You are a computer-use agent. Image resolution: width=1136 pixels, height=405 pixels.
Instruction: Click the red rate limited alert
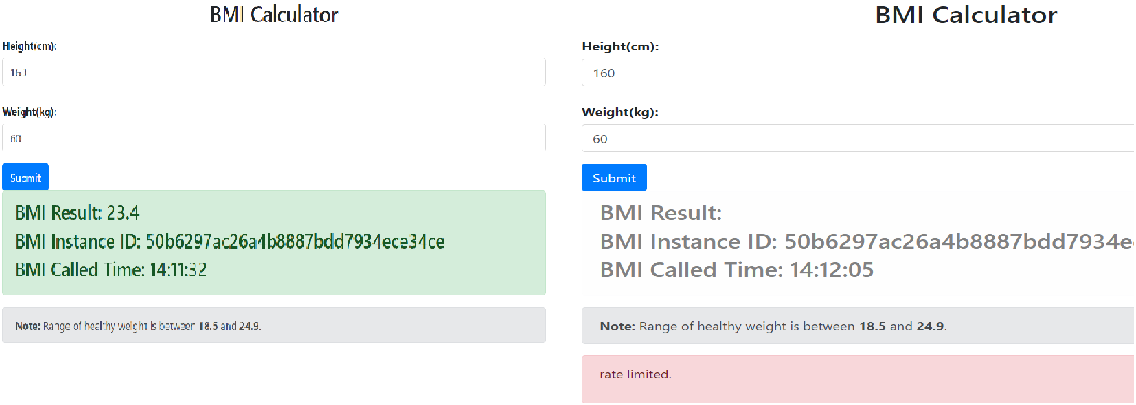(x=858, y=375)
